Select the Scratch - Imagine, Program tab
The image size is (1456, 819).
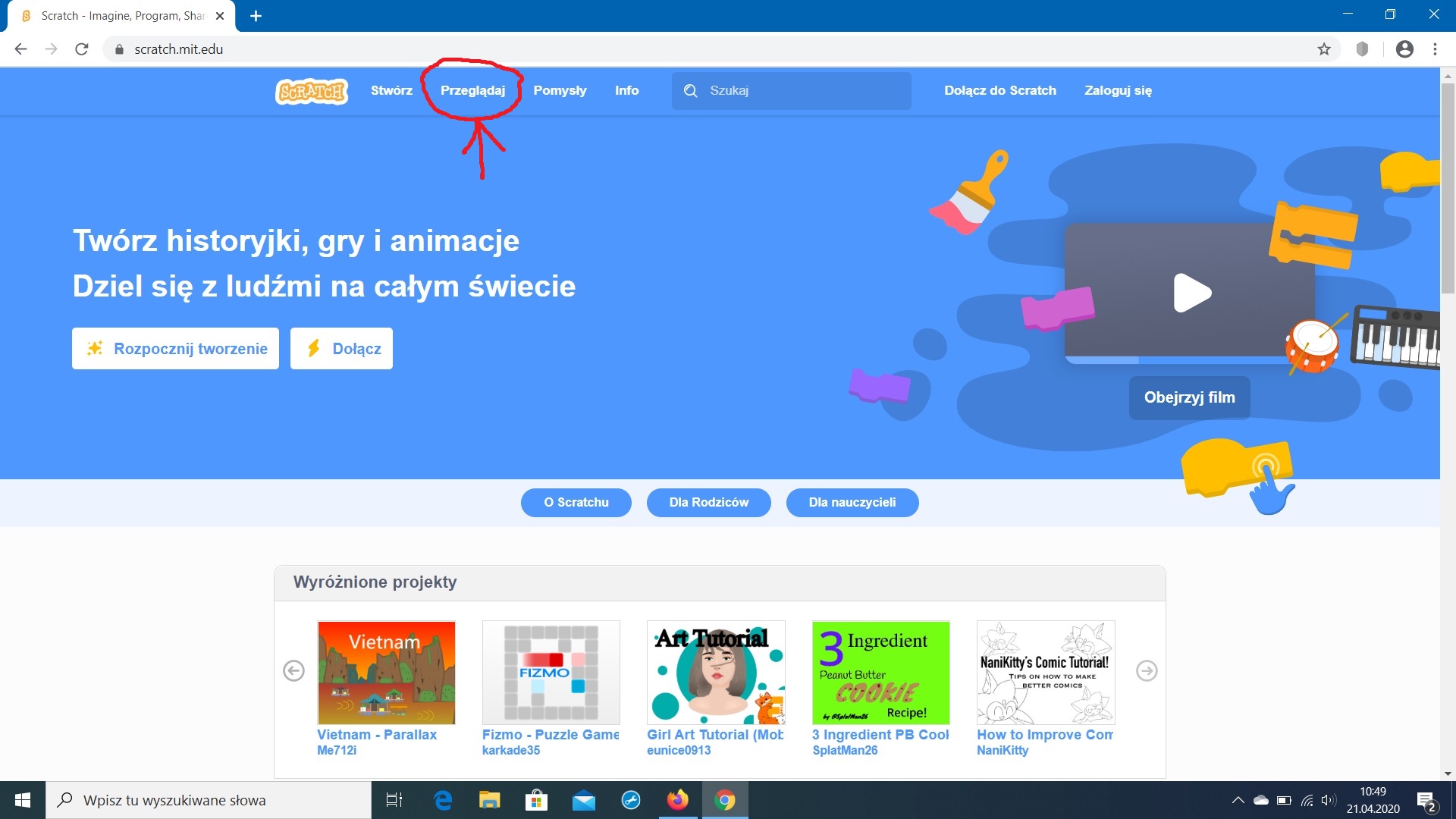[x=121, y=16]
